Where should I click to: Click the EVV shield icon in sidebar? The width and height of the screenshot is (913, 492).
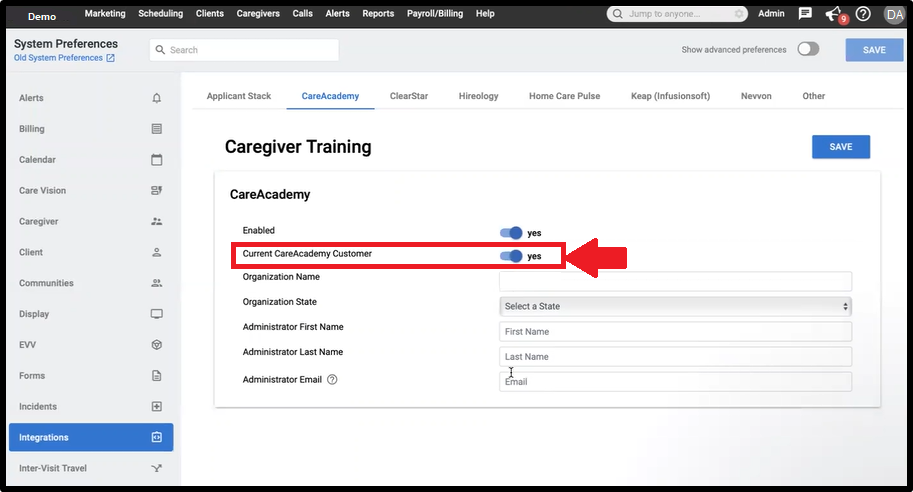click(x=157, y=345)
